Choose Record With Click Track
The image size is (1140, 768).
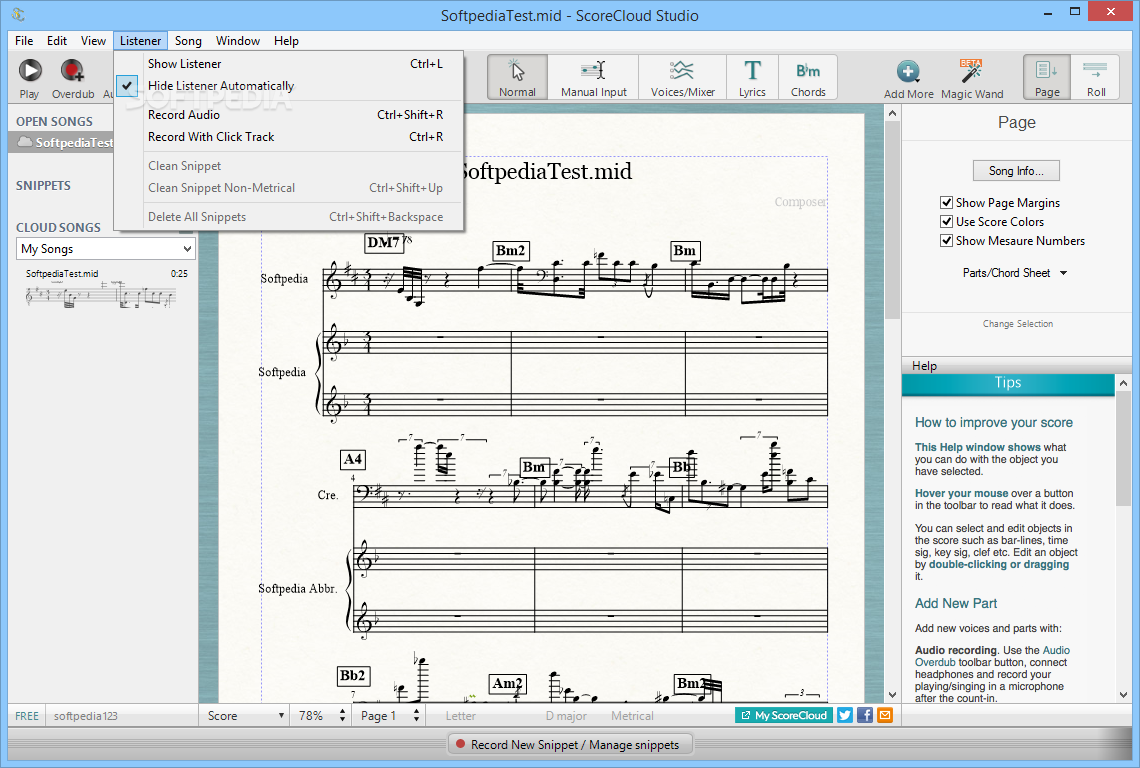pyautogui.click(x=289, y=137)
